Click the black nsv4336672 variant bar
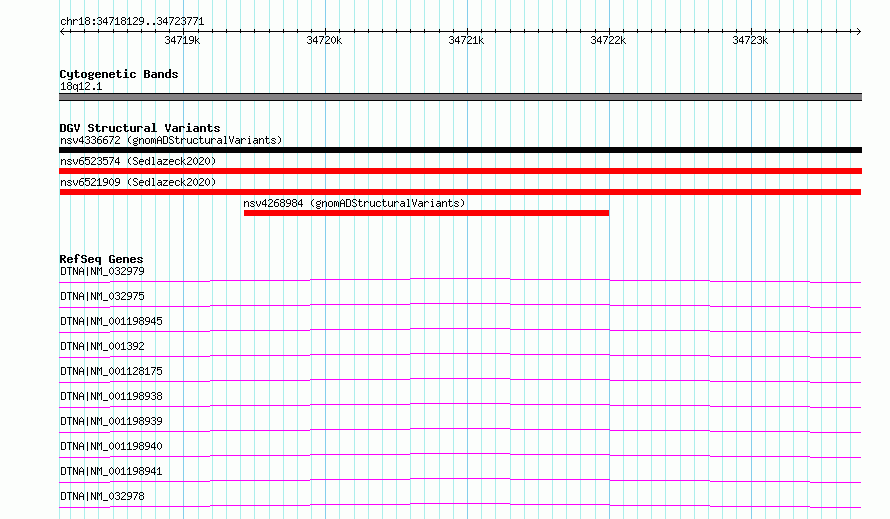This screenshot has width=890, height=519. click(x=460, y=150)
